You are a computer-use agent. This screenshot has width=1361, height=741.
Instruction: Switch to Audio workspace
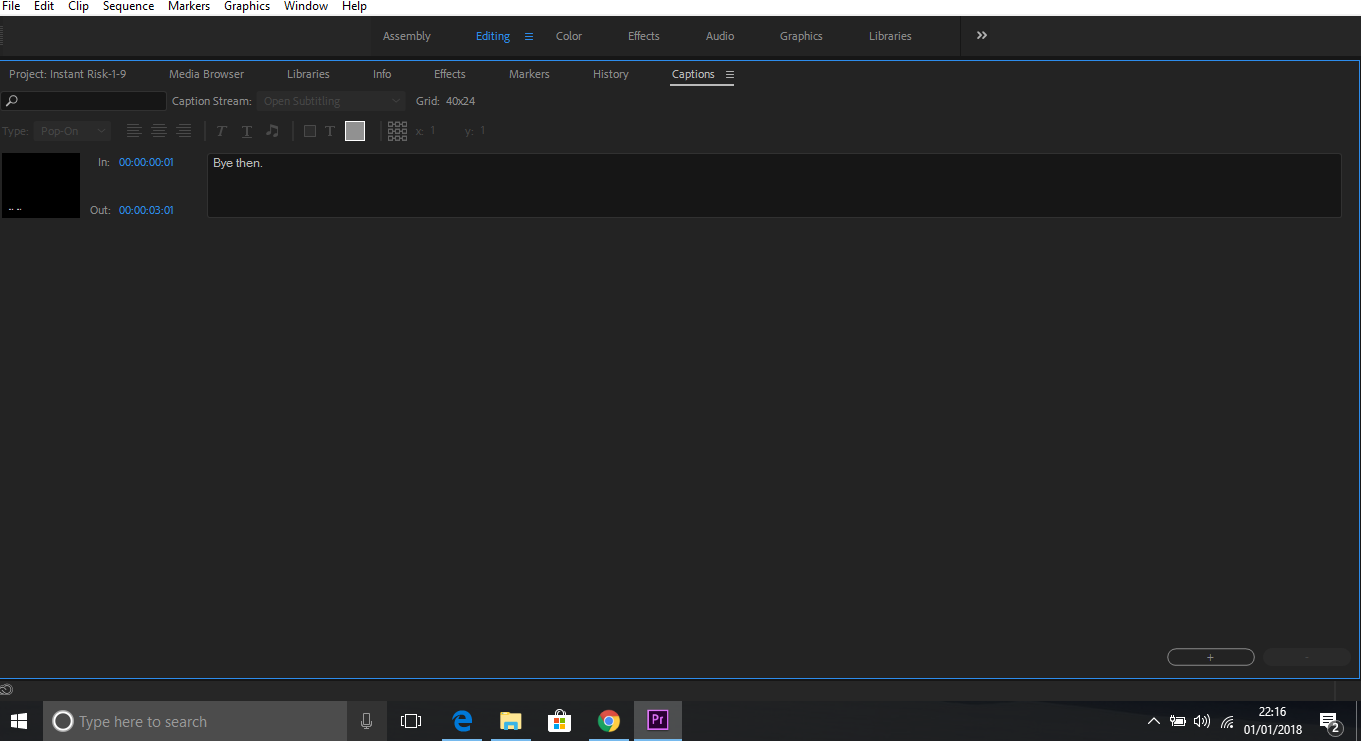point(720,36)
